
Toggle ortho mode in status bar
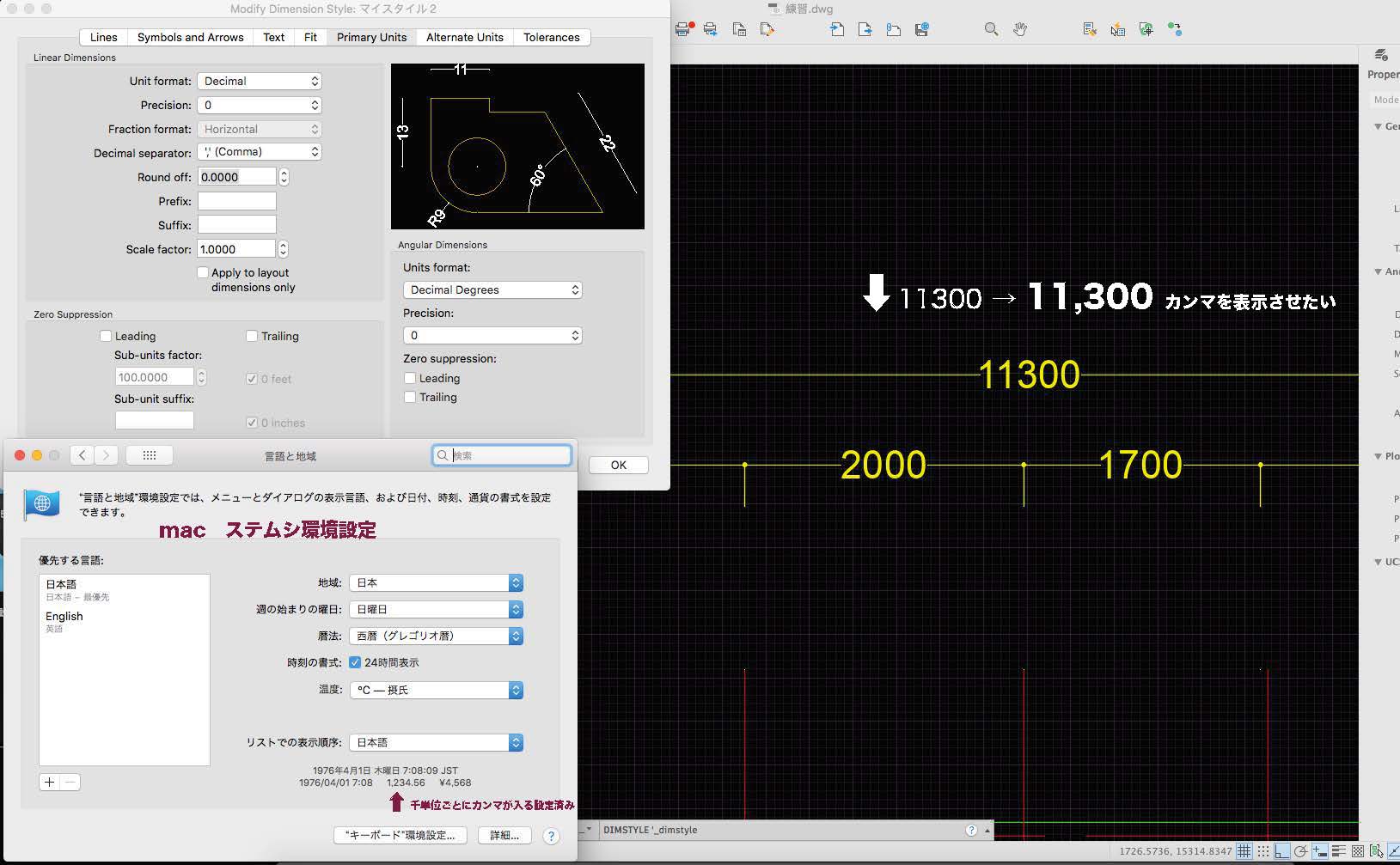(x=1281, y=851)
